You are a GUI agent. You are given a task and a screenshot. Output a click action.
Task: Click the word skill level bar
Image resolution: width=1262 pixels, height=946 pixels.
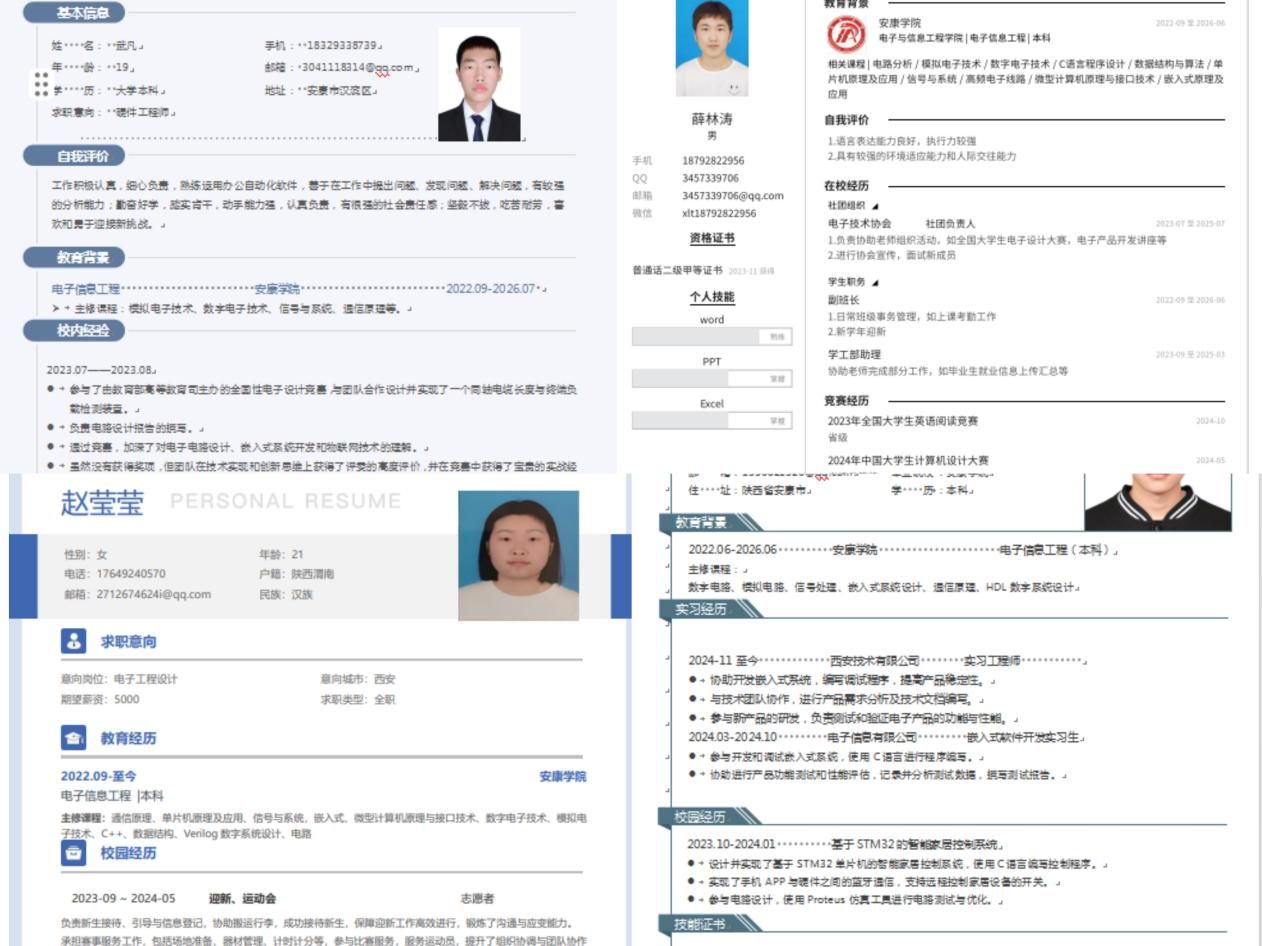[711, 337]
